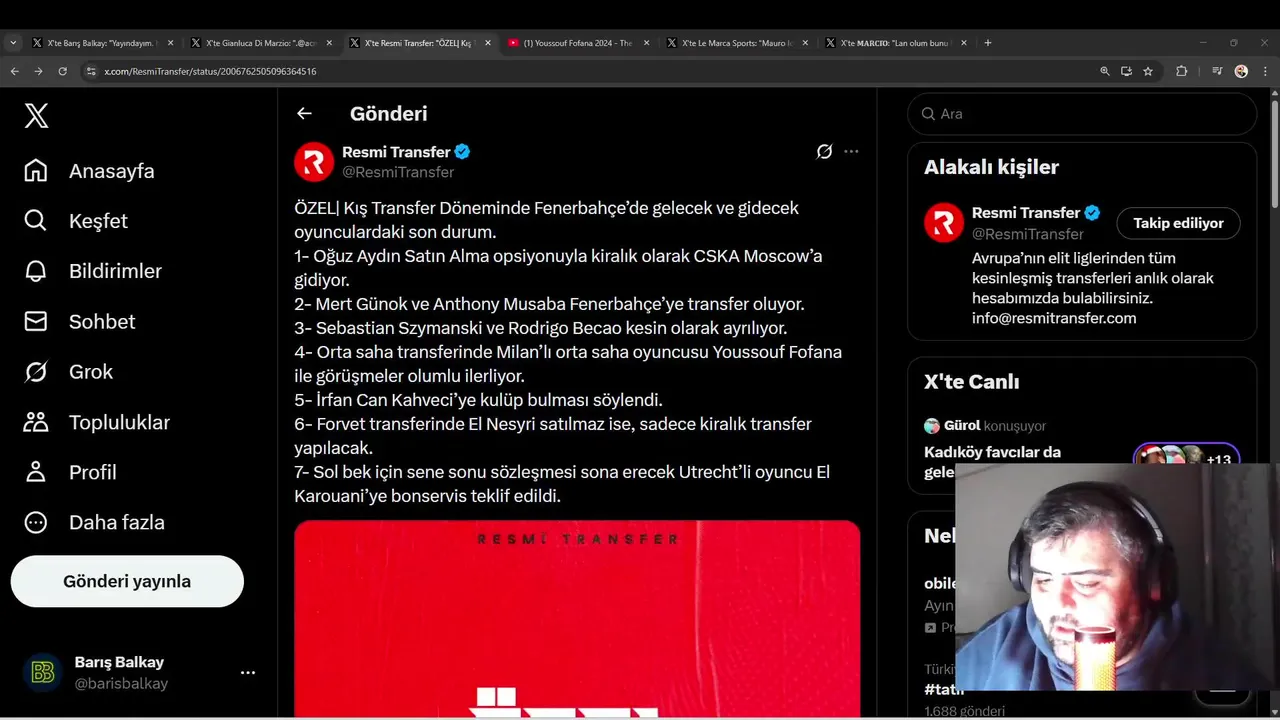Open post more options ellipsis

click(x=851, y=152)
